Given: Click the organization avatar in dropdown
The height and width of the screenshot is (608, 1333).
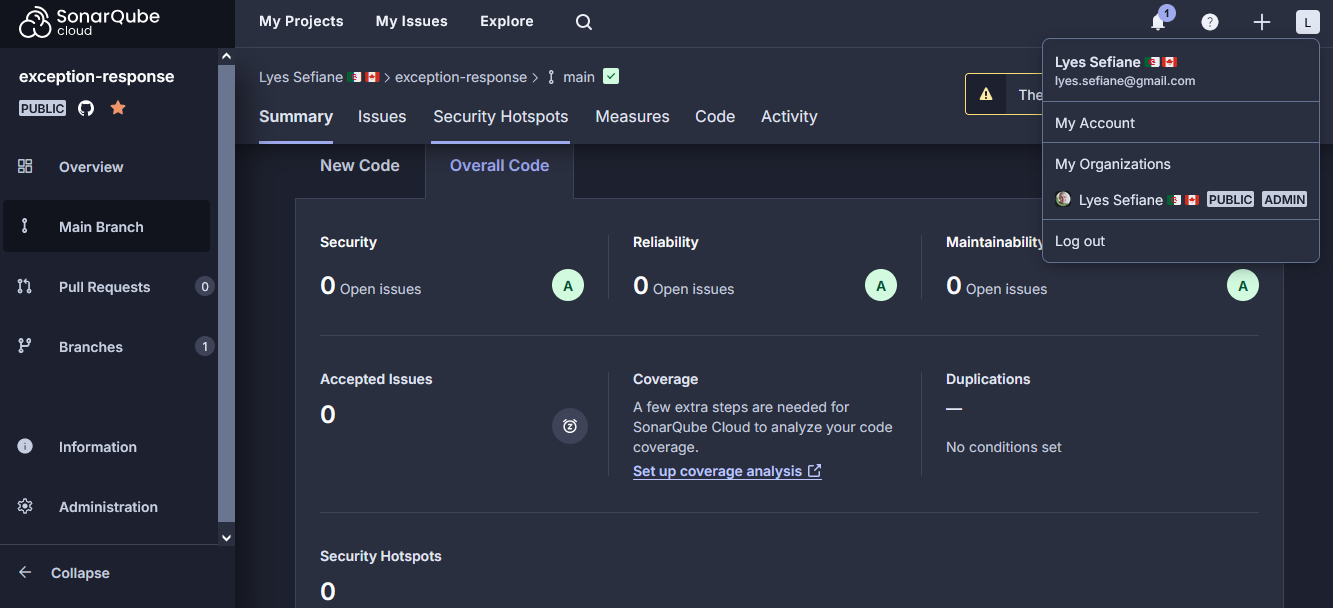Looking at the screenshot, I should 1063,199.
